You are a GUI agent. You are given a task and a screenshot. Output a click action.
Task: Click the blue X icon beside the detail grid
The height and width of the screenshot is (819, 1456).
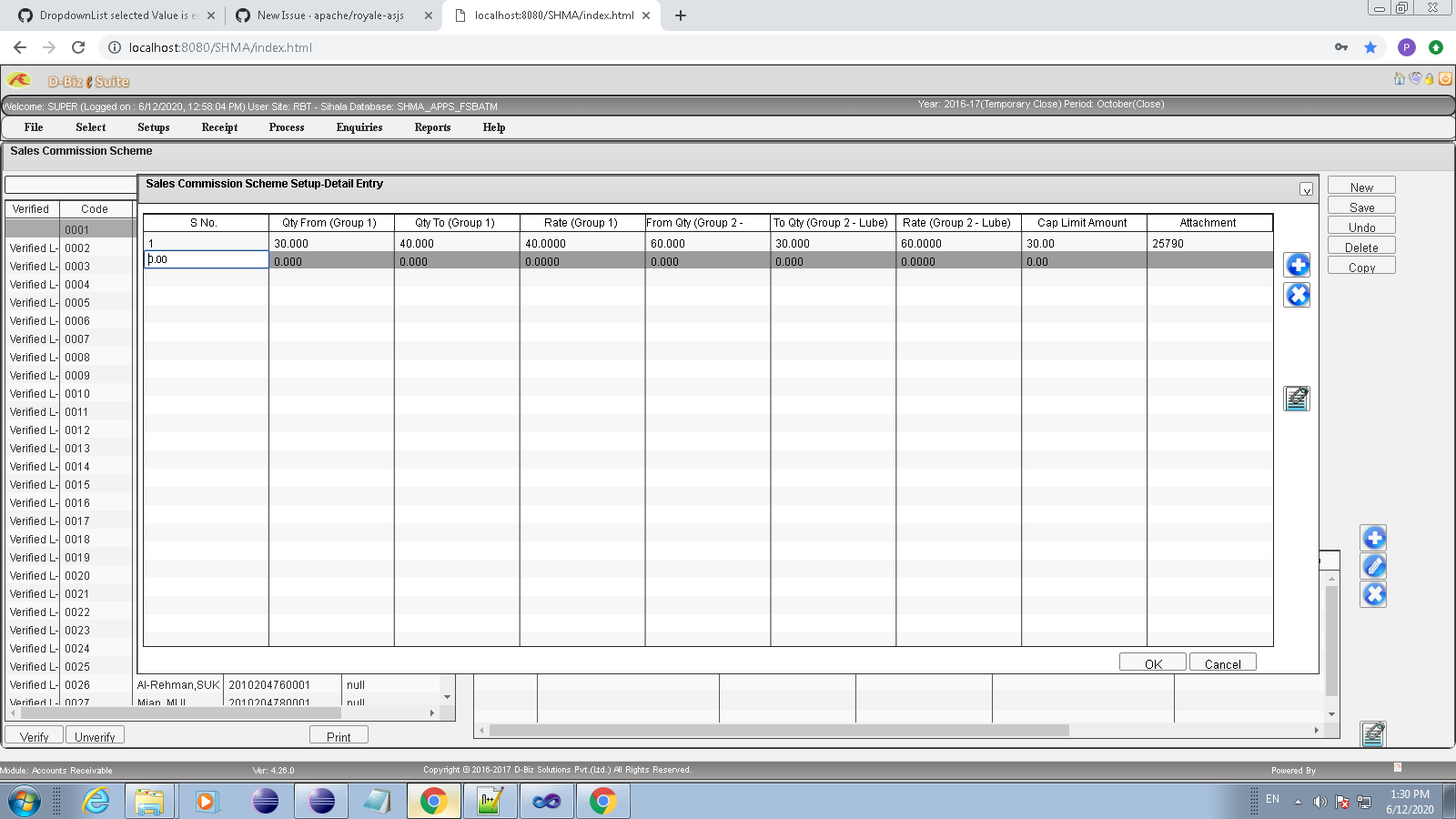coord(1297,295)
